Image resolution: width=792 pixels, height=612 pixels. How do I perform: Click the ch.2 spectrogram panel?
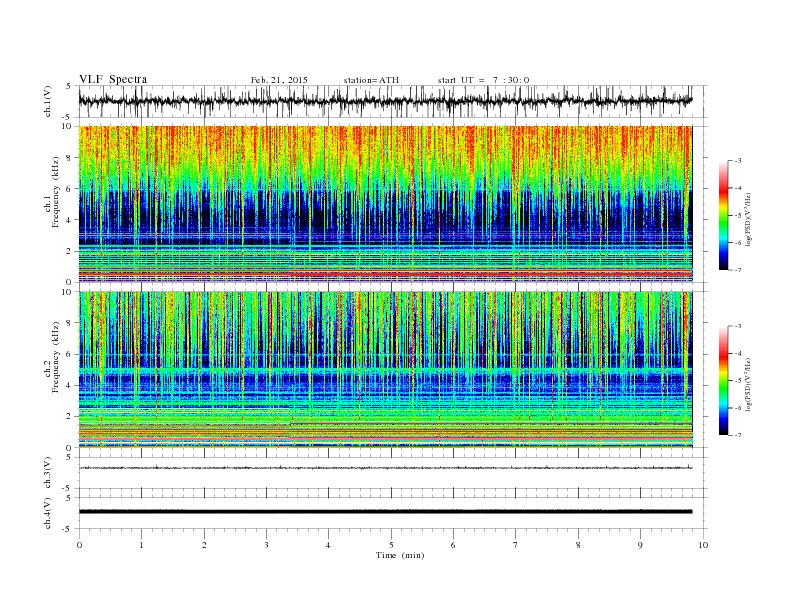tap(385, 369)
